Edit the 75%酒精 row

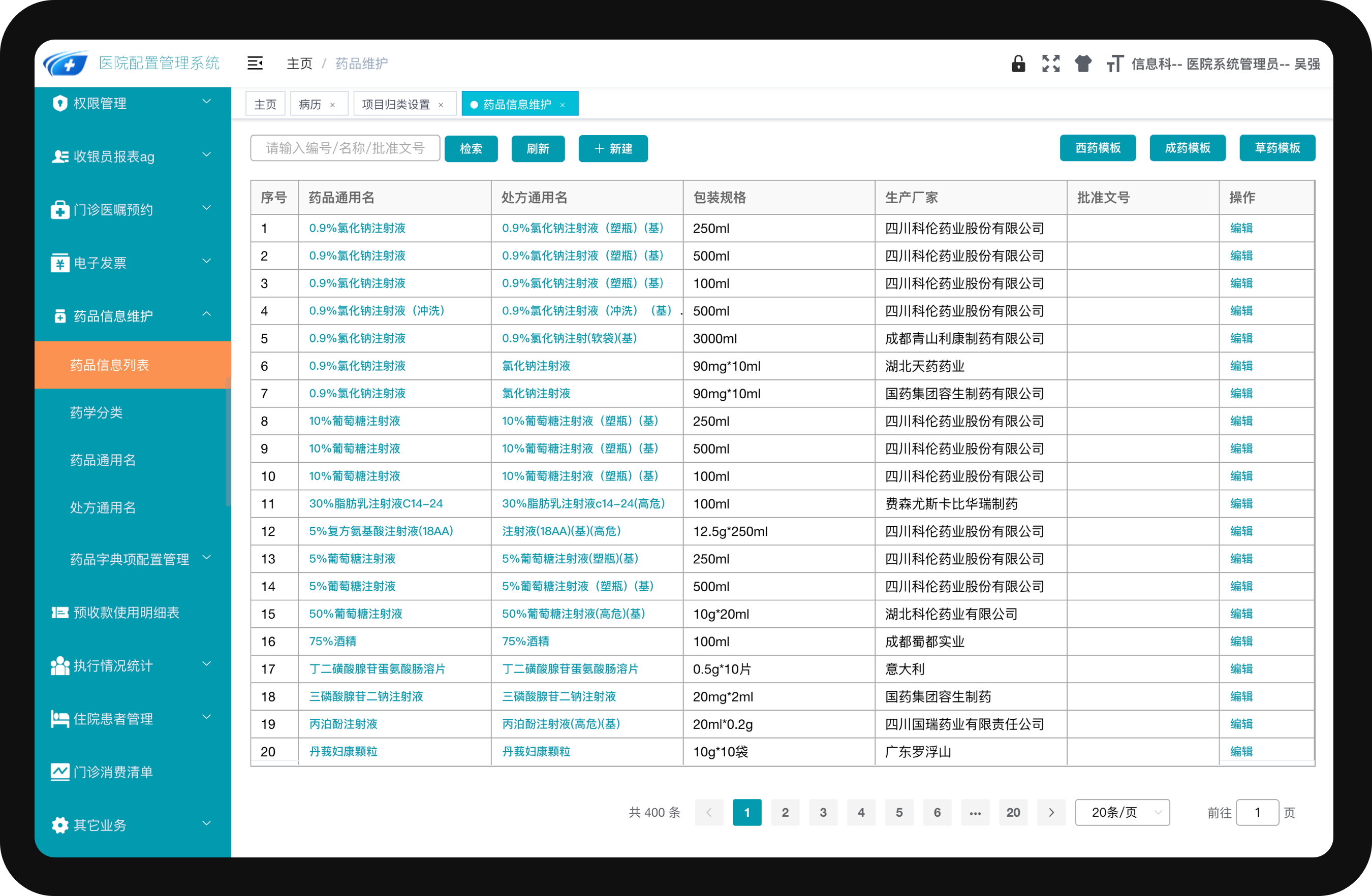coord(1241,642)
